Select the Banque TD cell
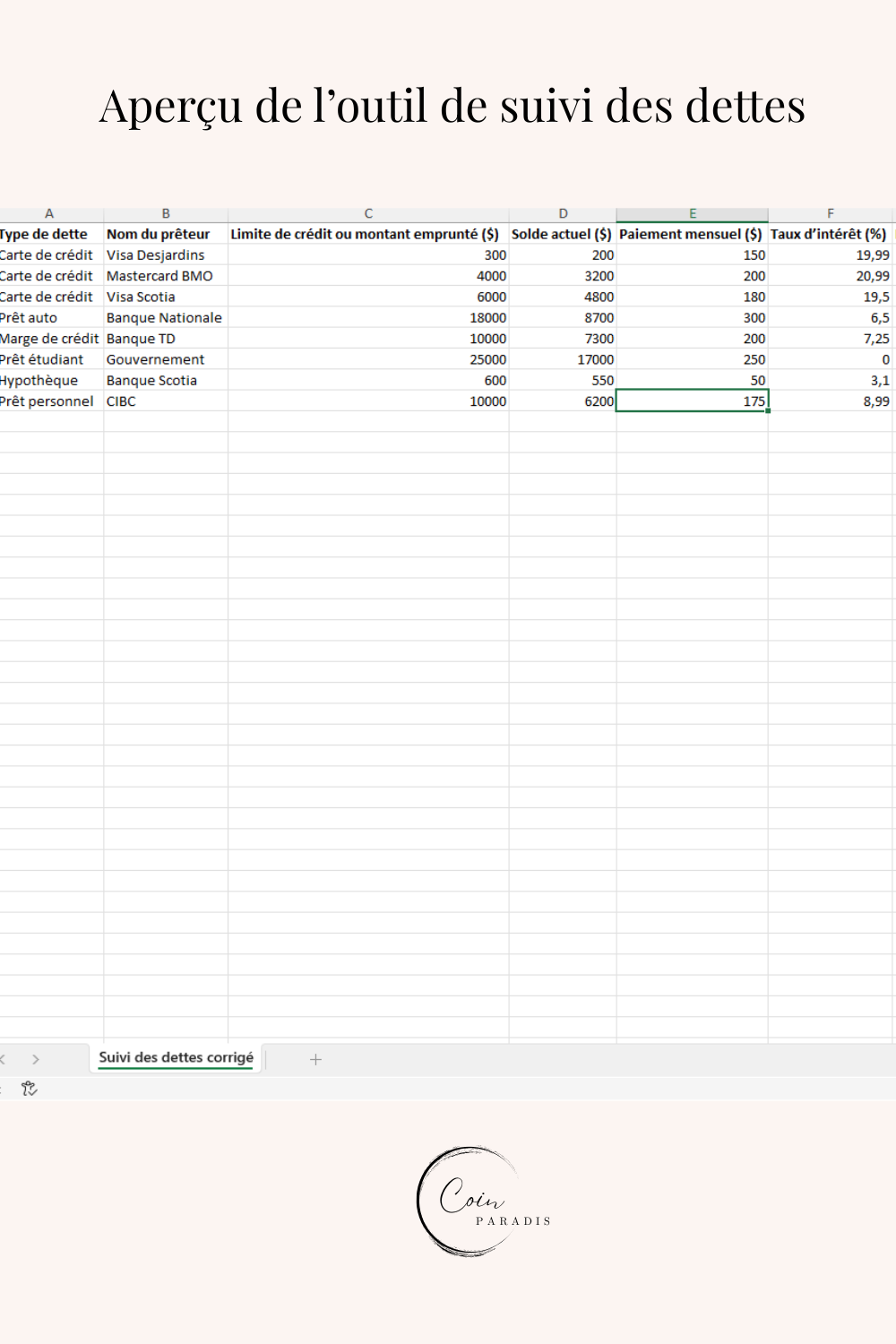Screen dimensions: 896x1344 (x=166, y=339)
